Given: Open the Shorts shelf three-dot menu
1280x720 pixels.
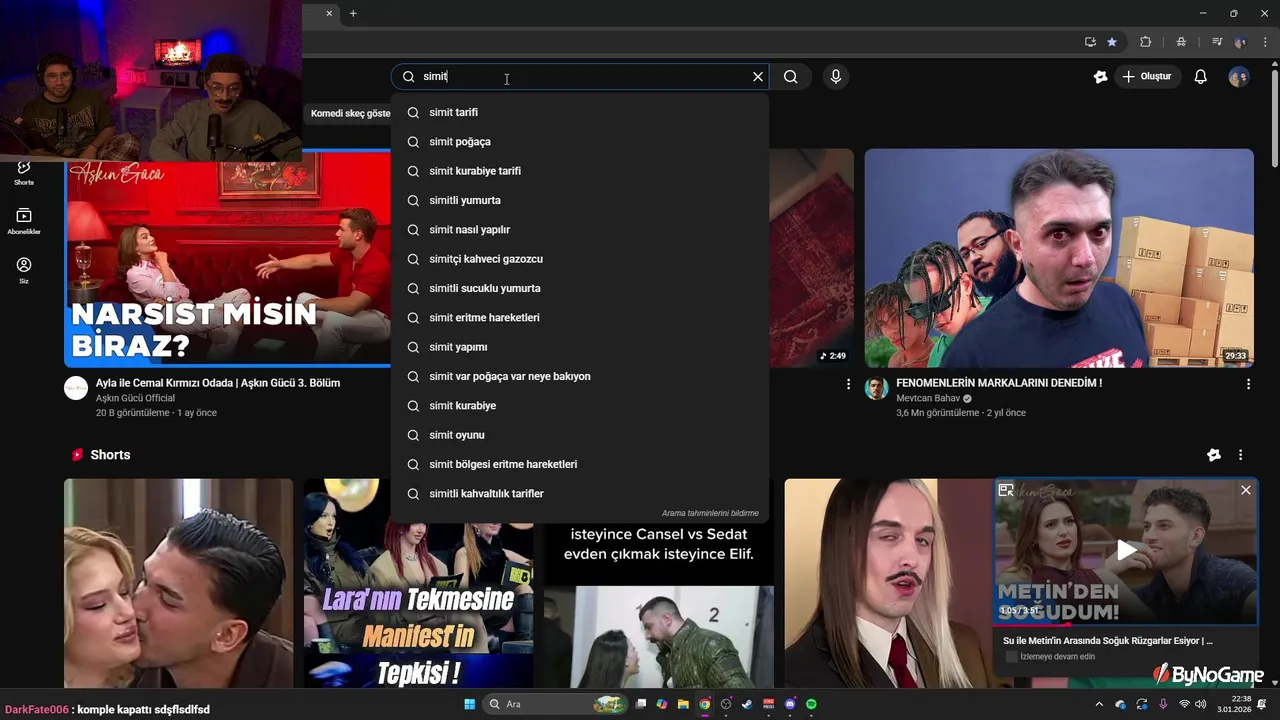Looking at the screenshot, I should click(x=1241, y=455).
